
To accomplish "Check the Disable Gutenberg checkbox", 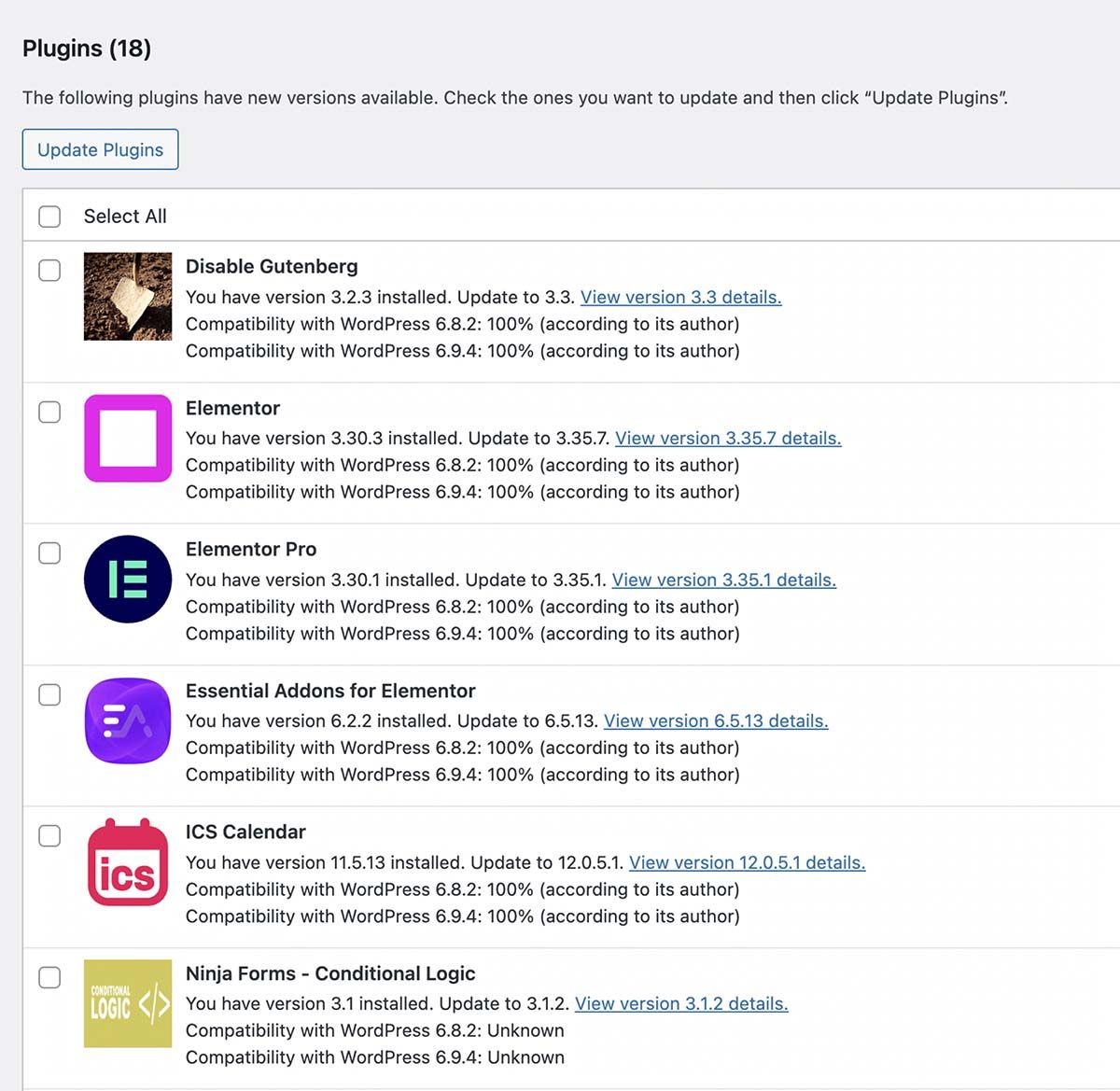I will [x=49, y=270].
